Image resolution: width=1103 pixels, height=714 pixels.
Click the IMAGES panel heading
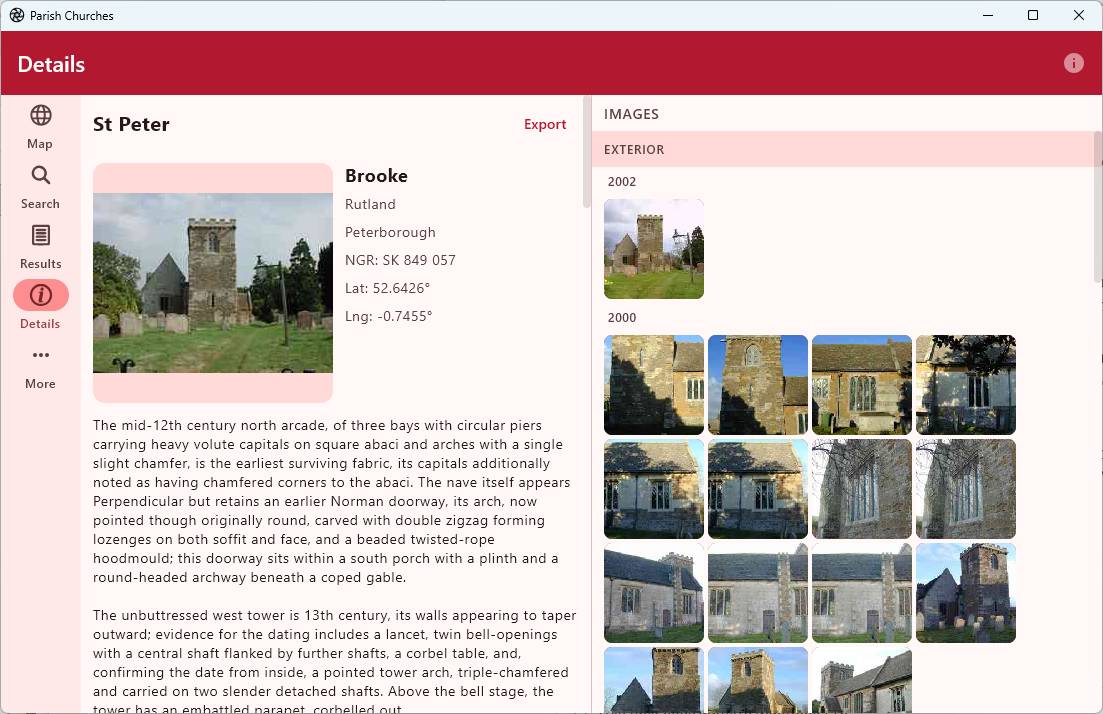coord(631,114)
